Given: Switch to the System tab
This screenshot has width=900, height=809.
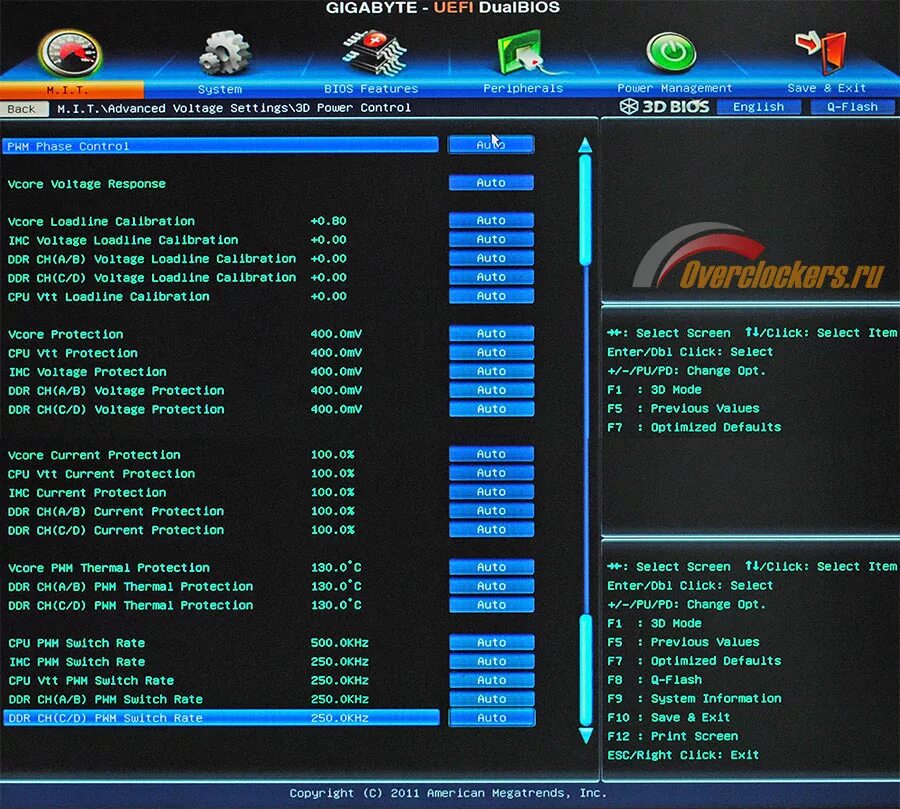Looking at the screenshot, I should click(220, 89).
